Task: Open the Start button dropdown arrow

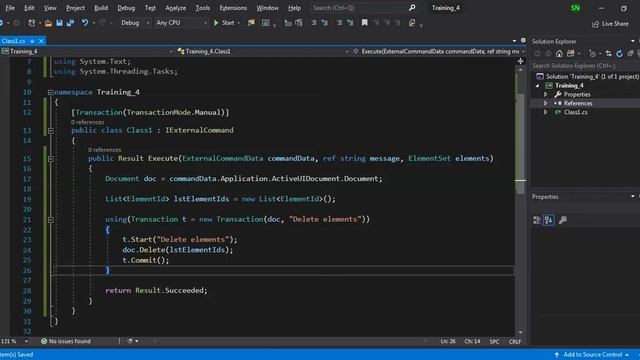Action: pos(238,23)
